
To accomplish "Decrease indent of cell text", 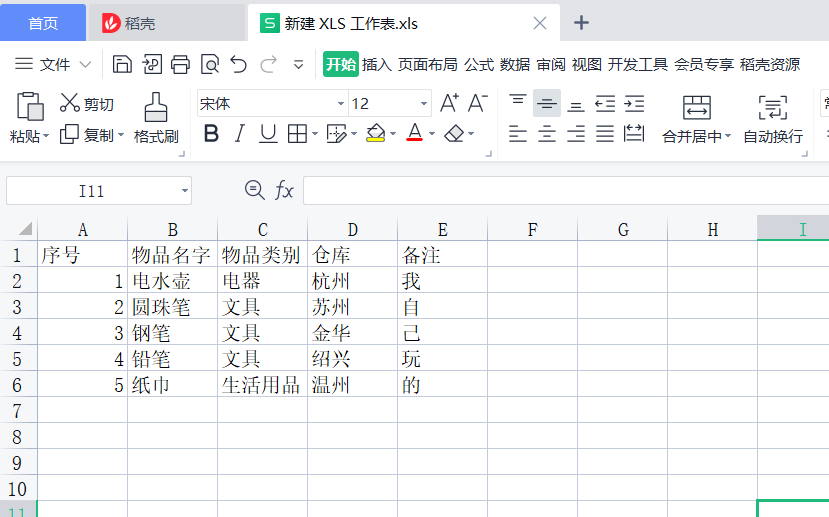I will pyautogui.click(x=605, y=104).
